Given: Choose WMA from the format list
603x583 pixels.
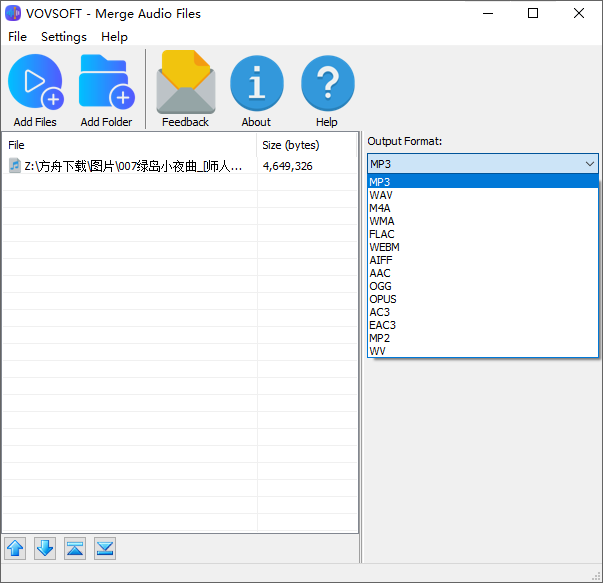Looking at the screenshot, I should coord(483,221).
